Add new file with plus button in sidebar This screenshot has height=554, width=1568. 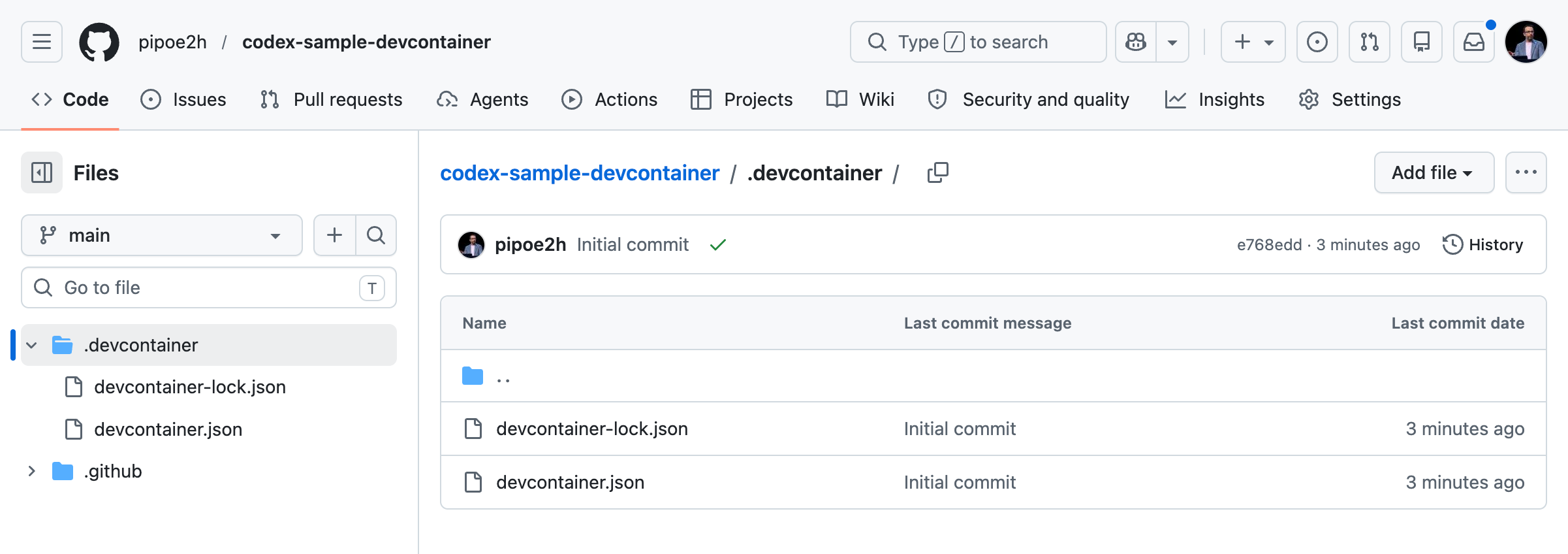point(334,235)
